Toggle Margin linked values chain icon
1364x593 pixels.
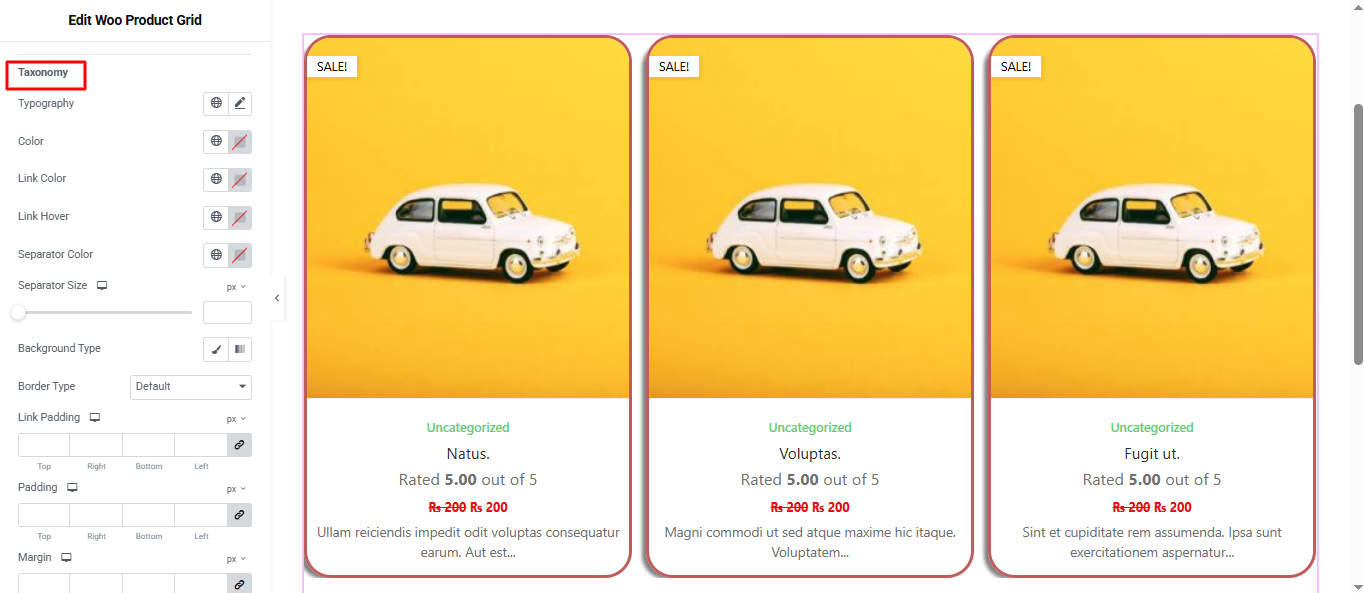(x=239, y=584)
